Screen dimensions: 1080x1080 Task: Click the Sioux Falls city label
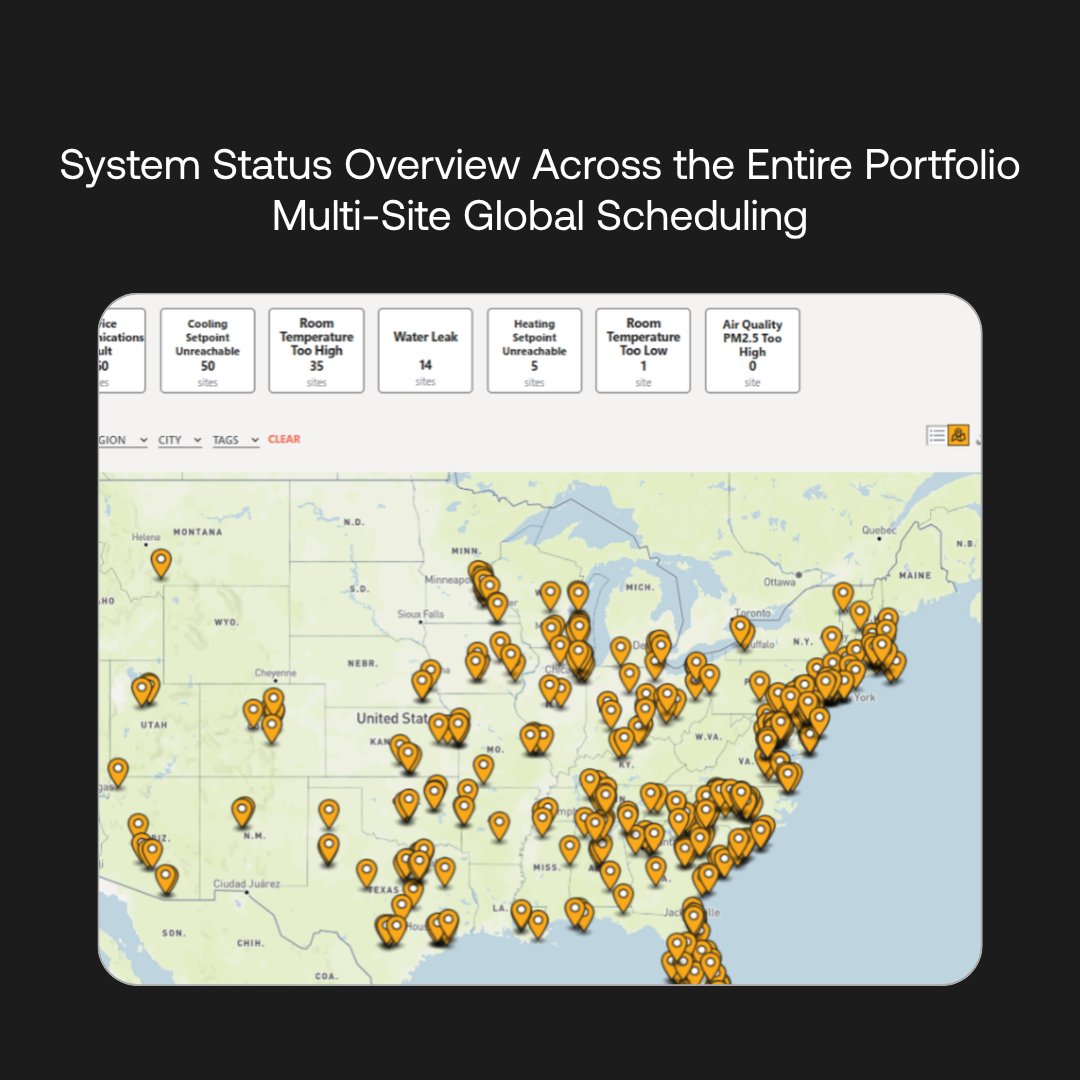(420, 614)
